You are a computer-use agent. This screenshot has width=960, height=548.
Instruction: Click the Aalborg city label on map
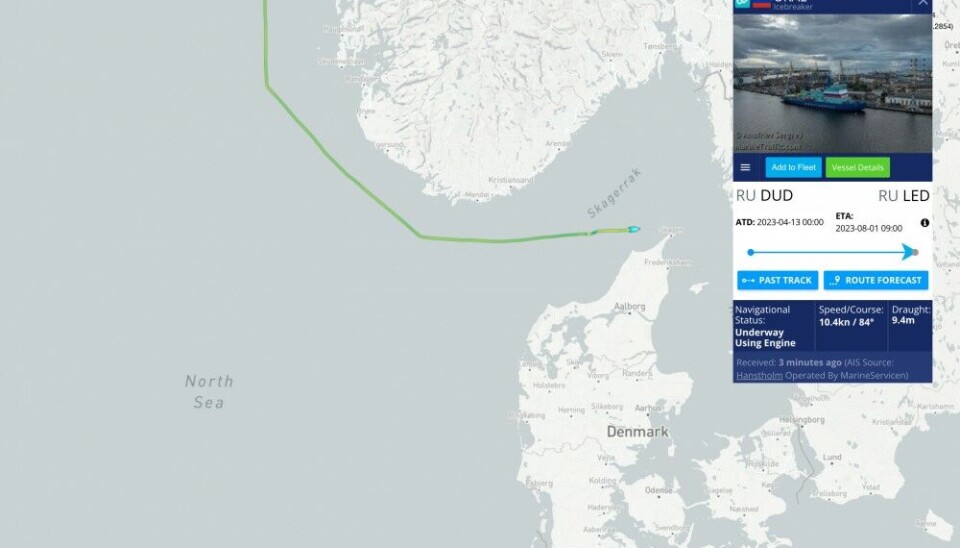point(629,306)
